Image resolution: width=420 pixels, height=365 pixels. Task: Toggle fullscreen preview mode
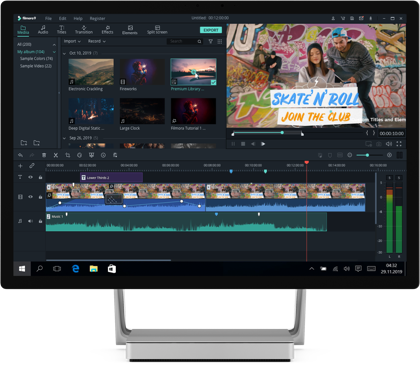399,144
